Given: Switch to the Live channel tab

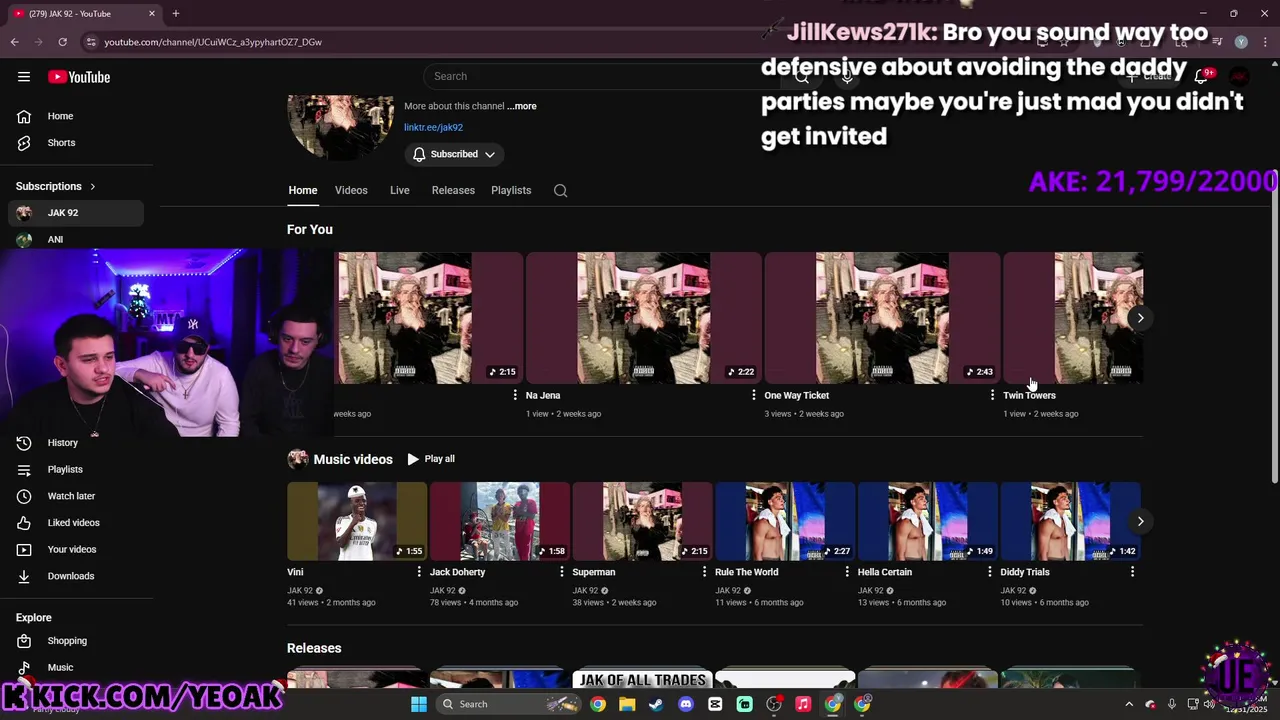Looking at the screenshot, I should click(400, 191).
